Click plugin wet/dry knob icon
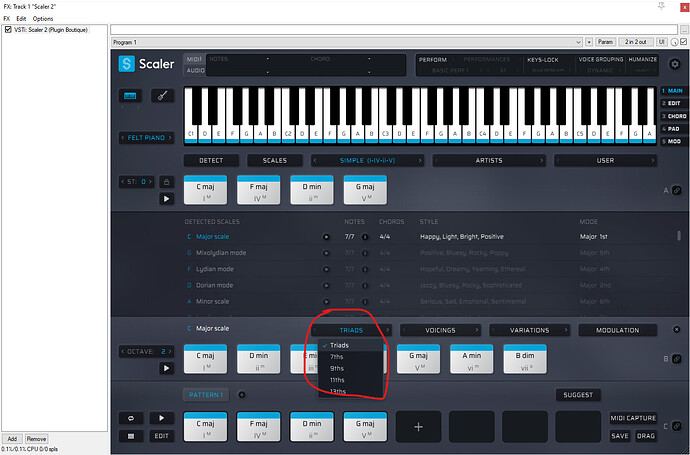The width and height of the screenshot is (690, 455). 675,42
